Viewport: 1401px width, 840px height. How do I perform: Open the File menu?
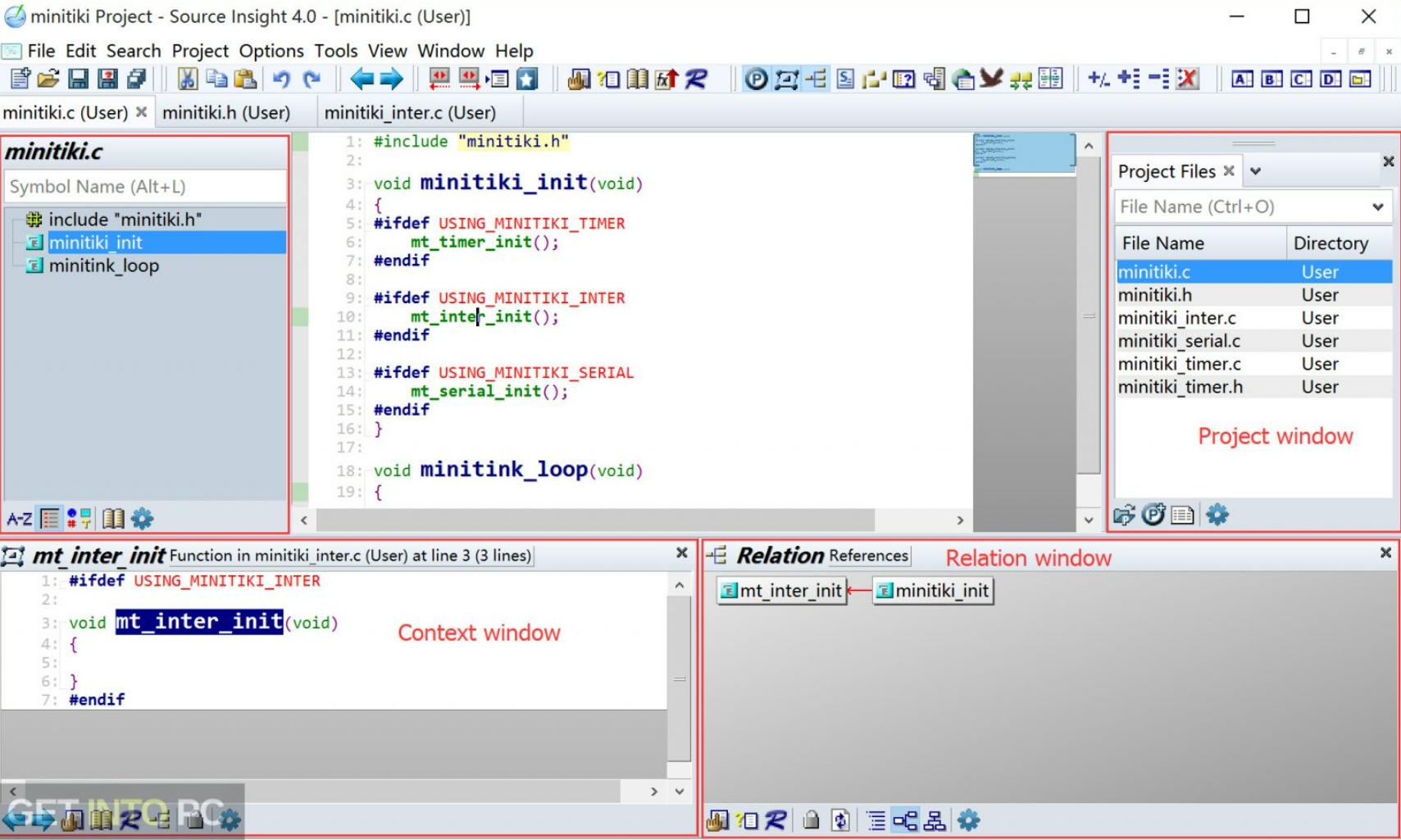point(41,51)
